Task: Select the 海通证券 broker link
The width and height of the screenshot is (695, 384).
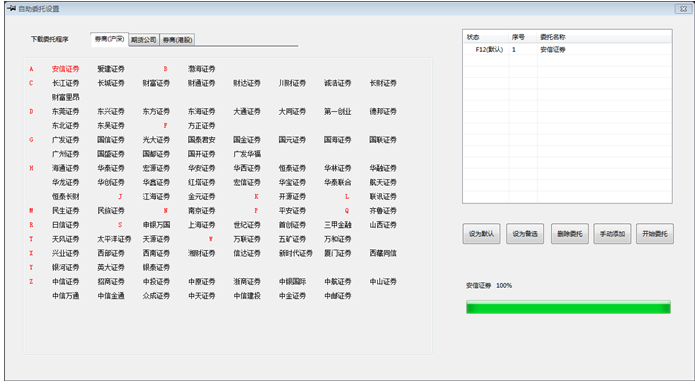Action: coord(66,168)
